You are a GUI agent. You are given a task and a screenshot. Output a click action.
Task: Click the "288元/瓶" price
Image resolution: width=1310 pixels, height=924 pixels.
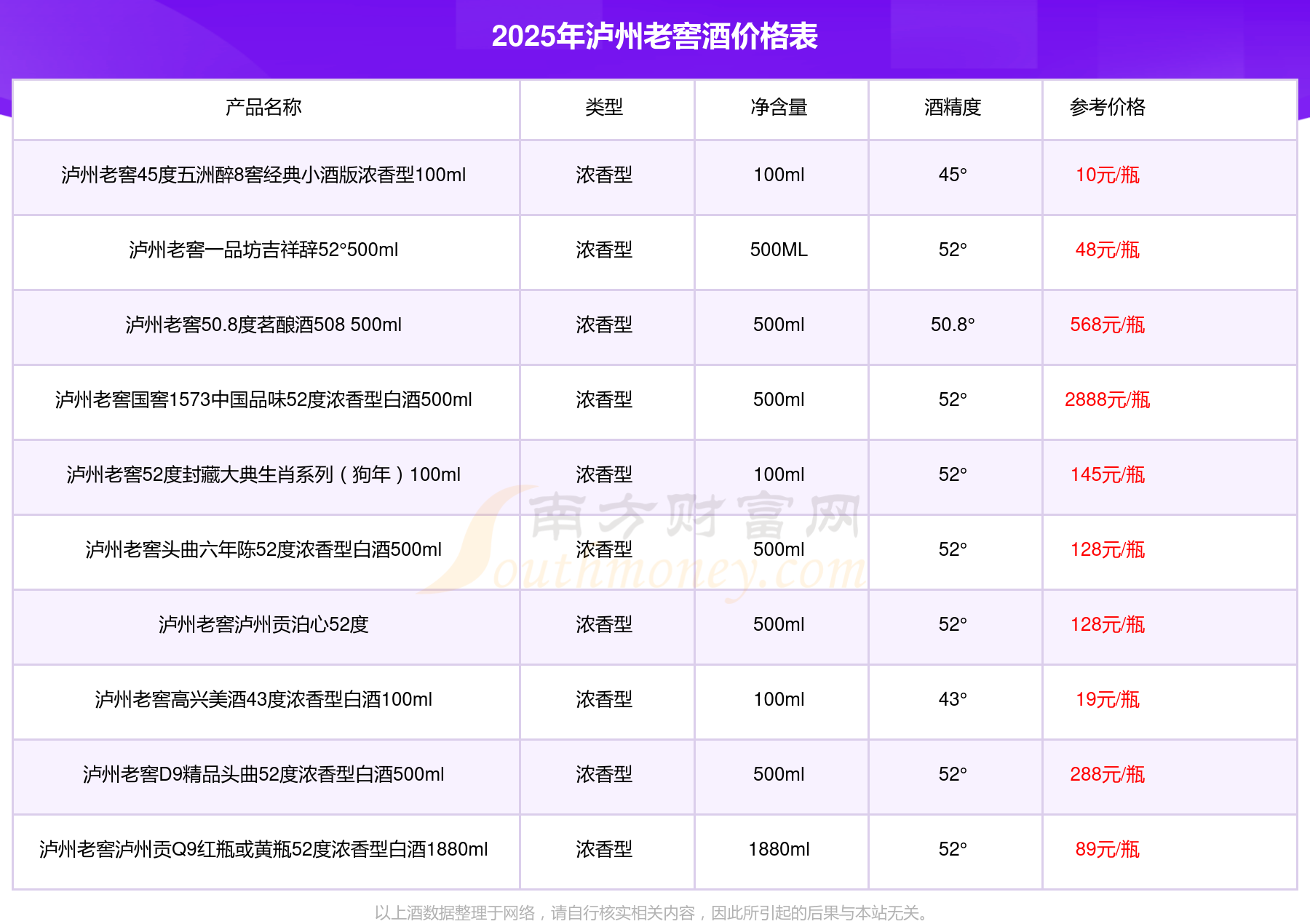point(1107,774)
